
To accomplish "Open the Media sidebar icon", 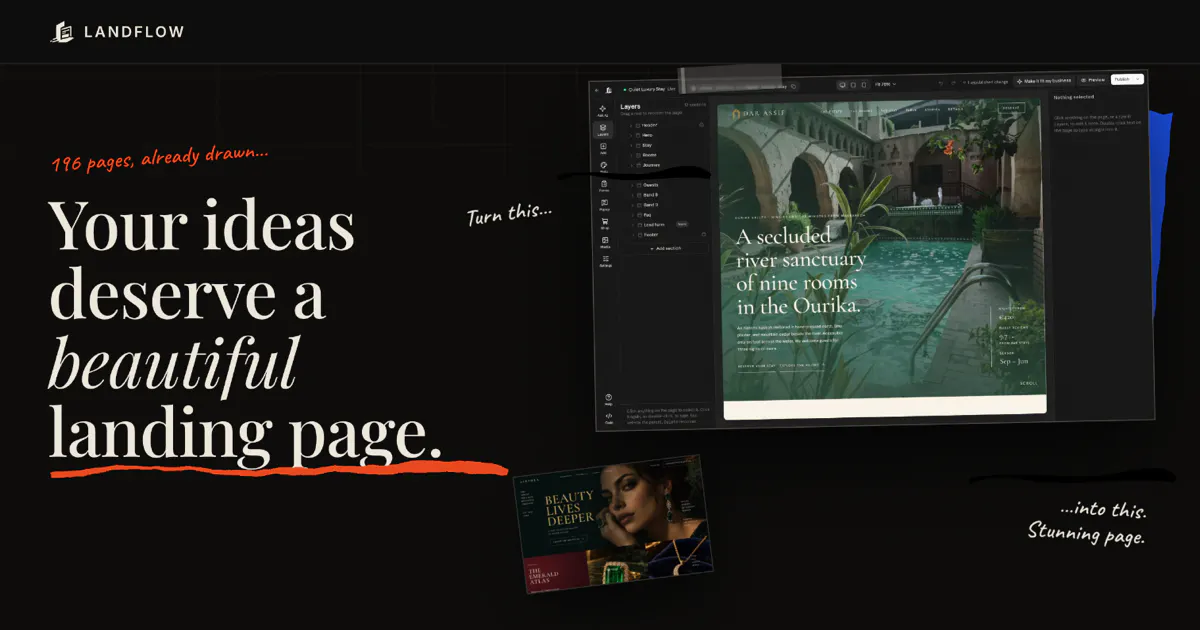I will pyautogui.click(x=605, y=242).
